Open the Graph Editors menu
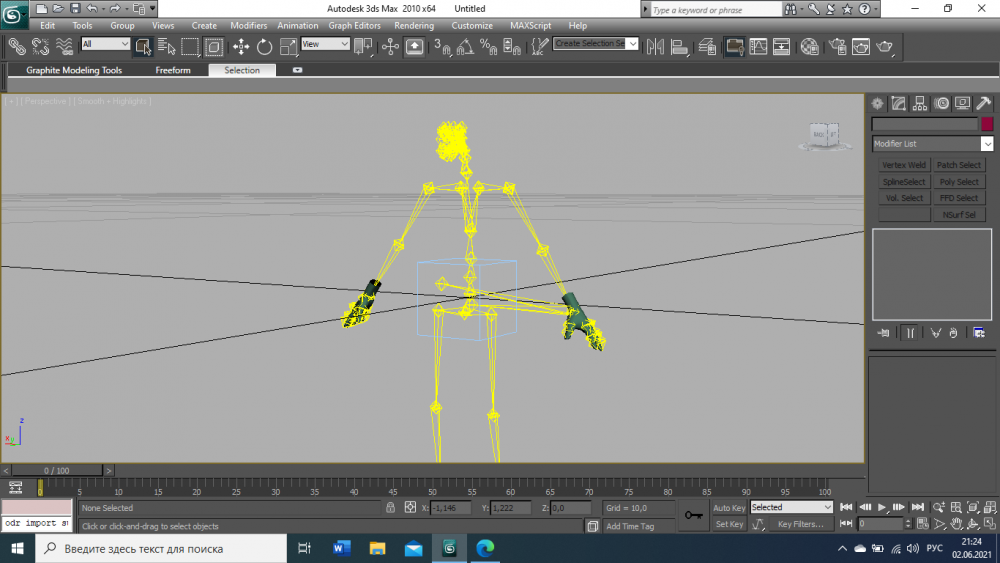This screenshot has height=563, width=1000. [354, 26]
